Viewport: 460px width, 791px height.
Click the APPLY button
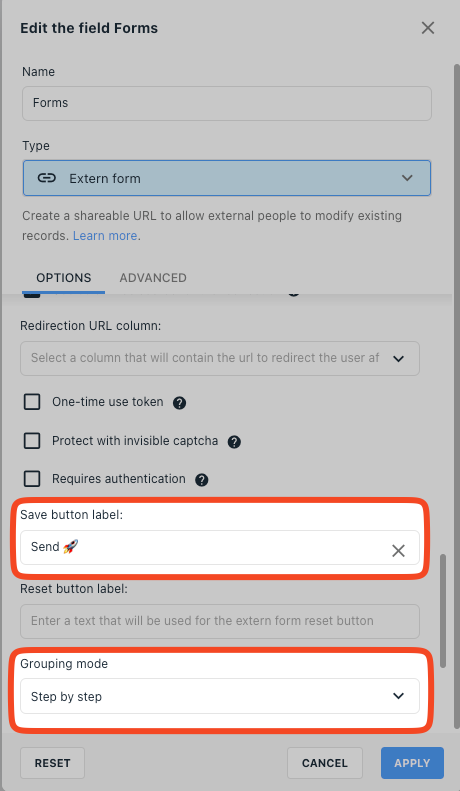[x=412, y=763]
